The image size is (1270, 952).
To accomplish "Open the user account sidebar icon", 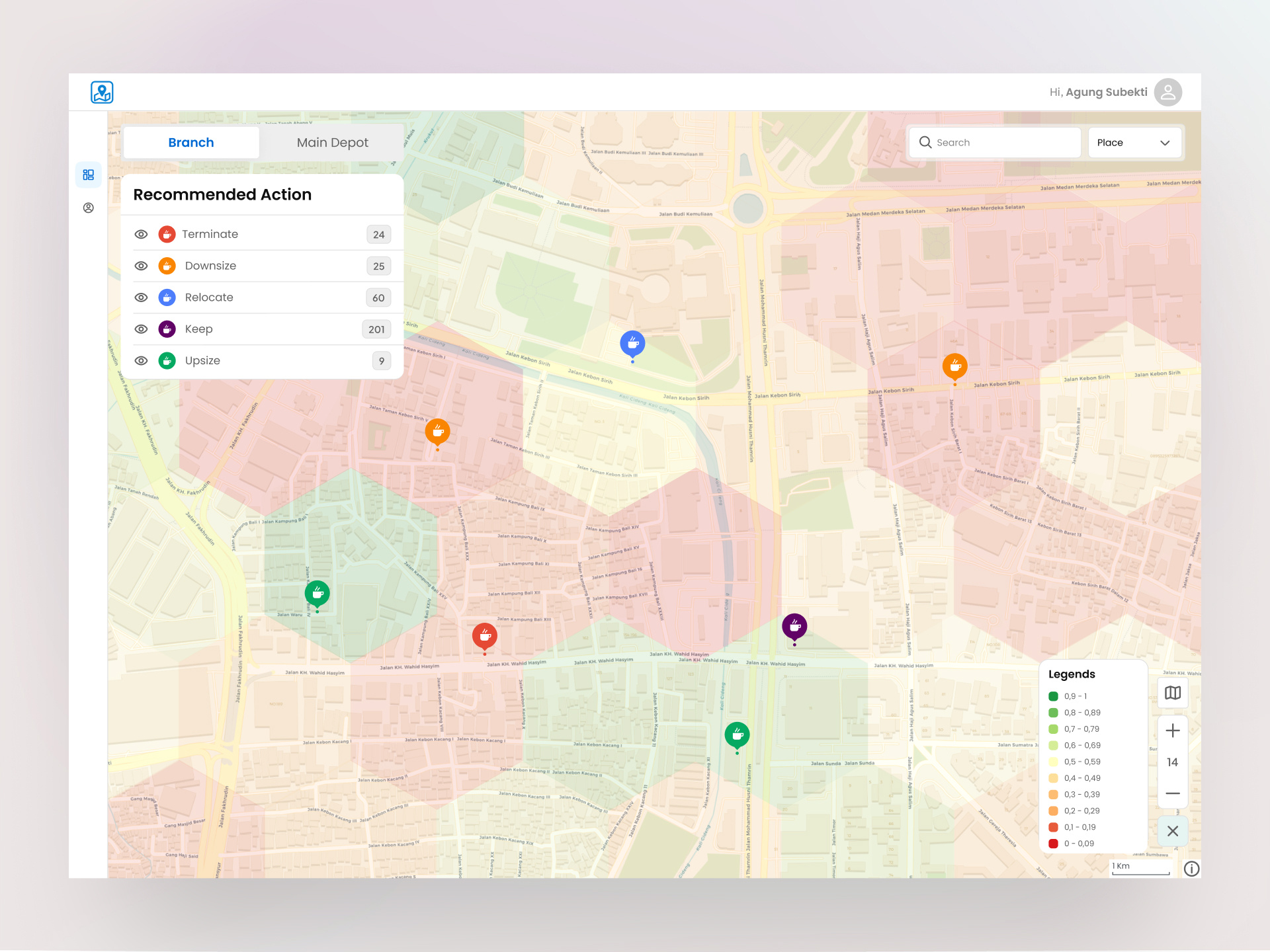I will point(89,208).
